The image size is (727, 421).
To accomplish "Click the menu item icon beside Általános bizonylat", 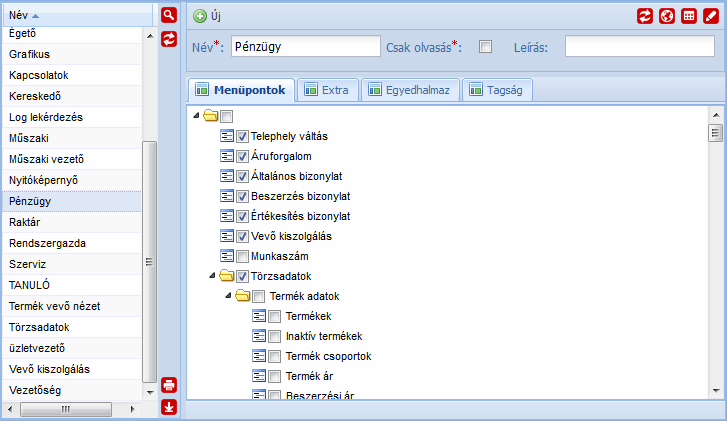I will 227,176.
